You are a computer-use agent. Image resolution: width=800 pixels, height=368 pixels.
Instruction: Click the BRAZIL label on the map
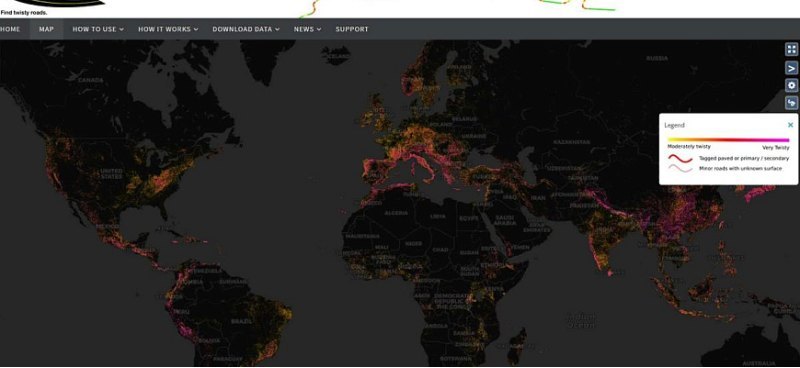coord(241,322)
